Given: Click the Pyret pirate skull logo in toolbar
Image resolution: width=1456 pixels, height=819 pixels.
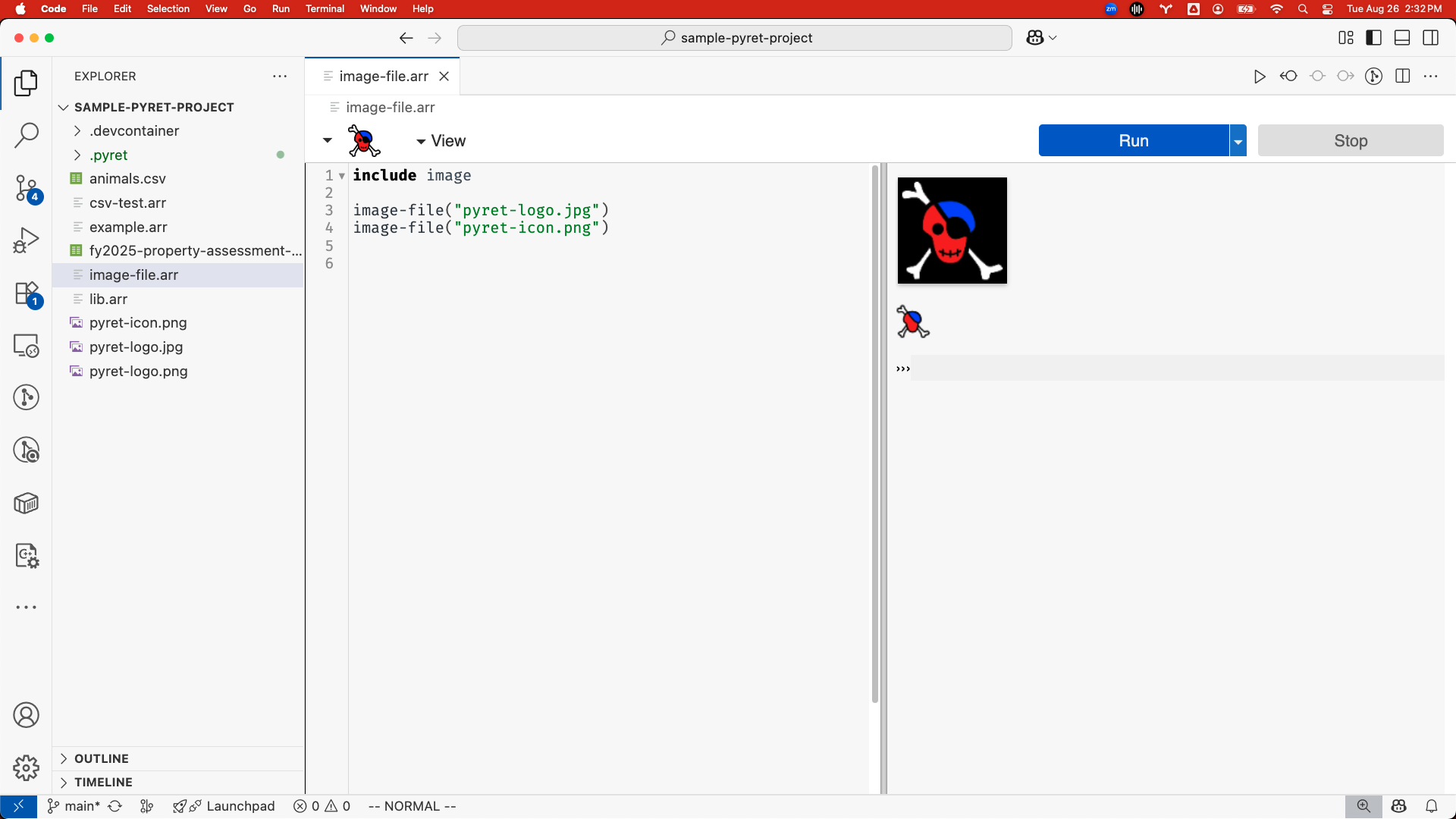Looking at the screenshot, I should (x=364, y=140).
